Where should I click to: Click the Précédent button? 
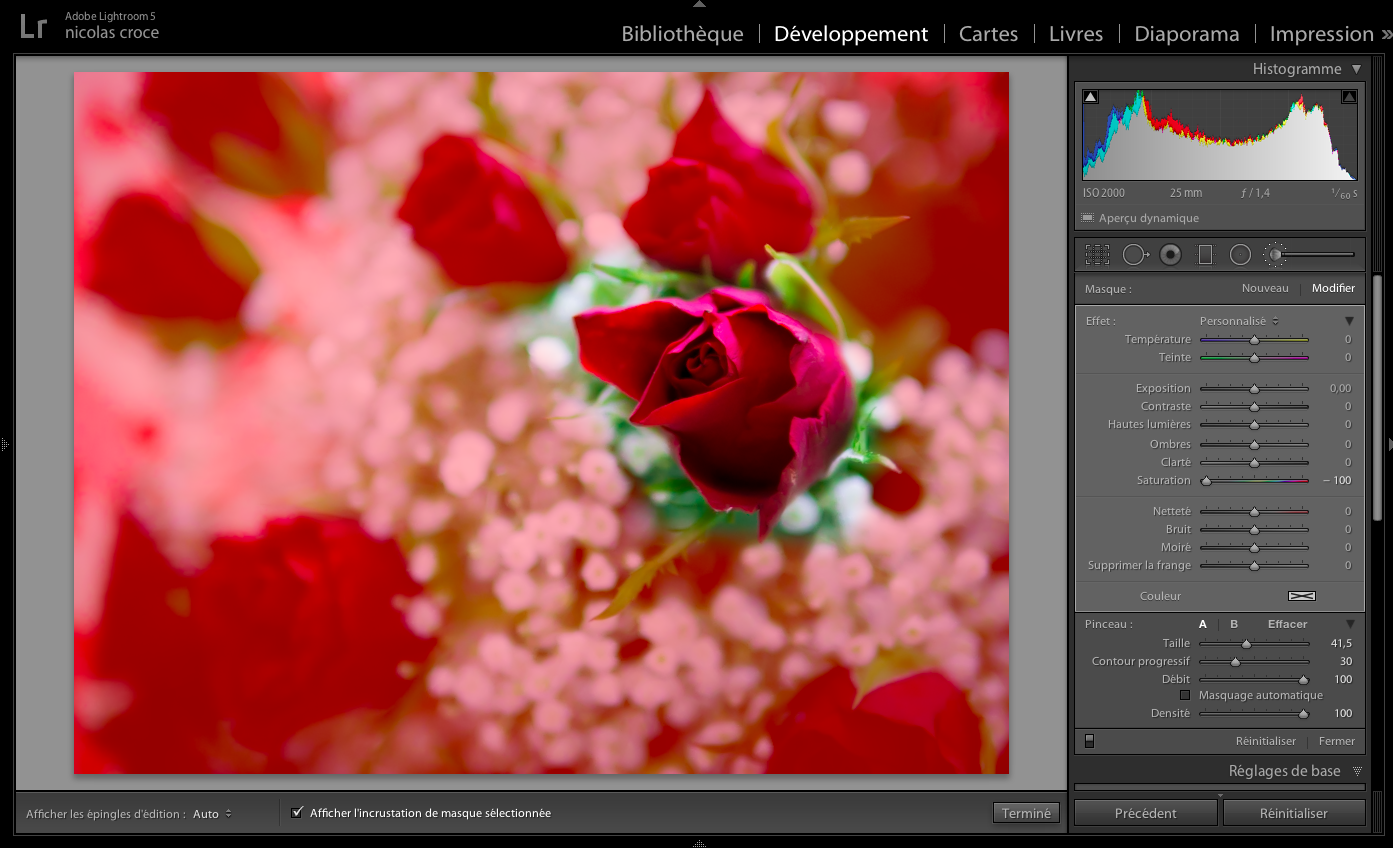point(1145,813)
